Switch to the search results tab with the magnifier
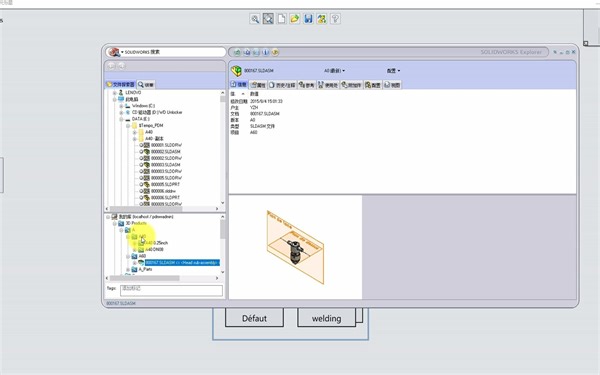 [x=146, y=85]
